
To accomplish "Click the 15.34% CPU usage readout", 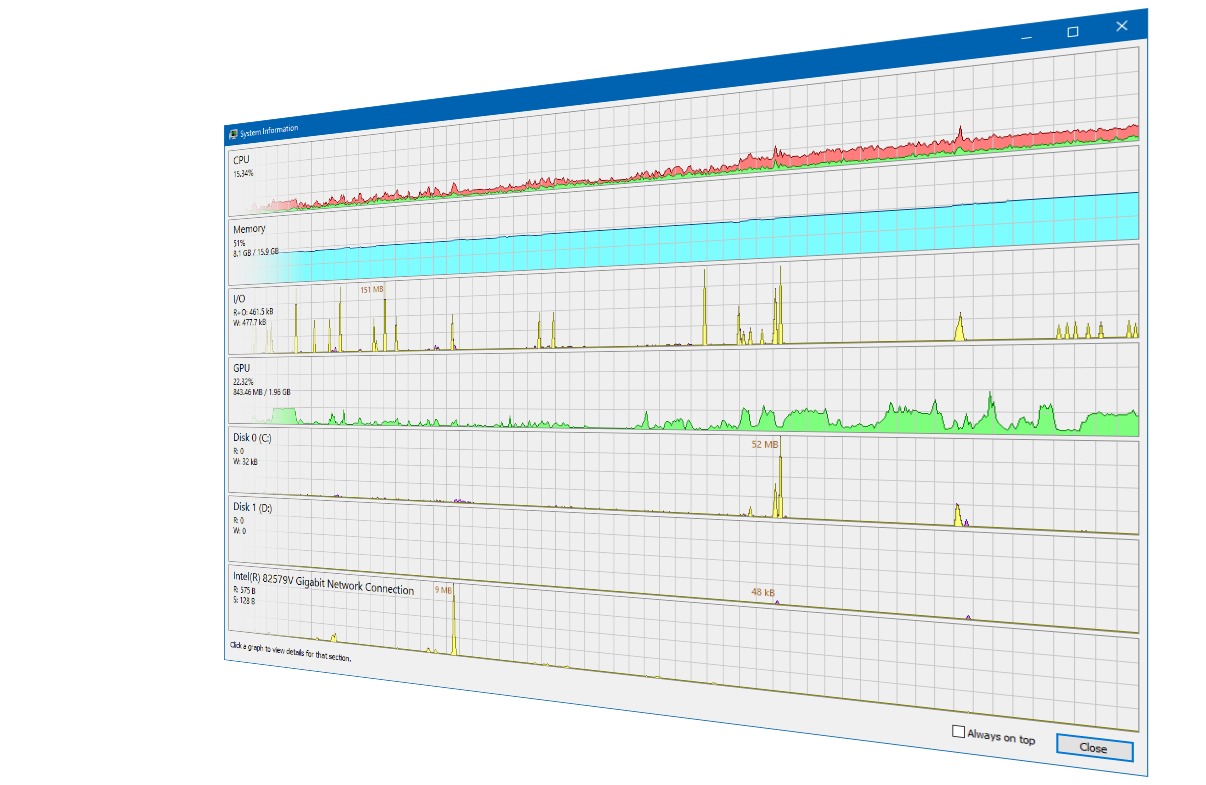I will click(242, 172).
